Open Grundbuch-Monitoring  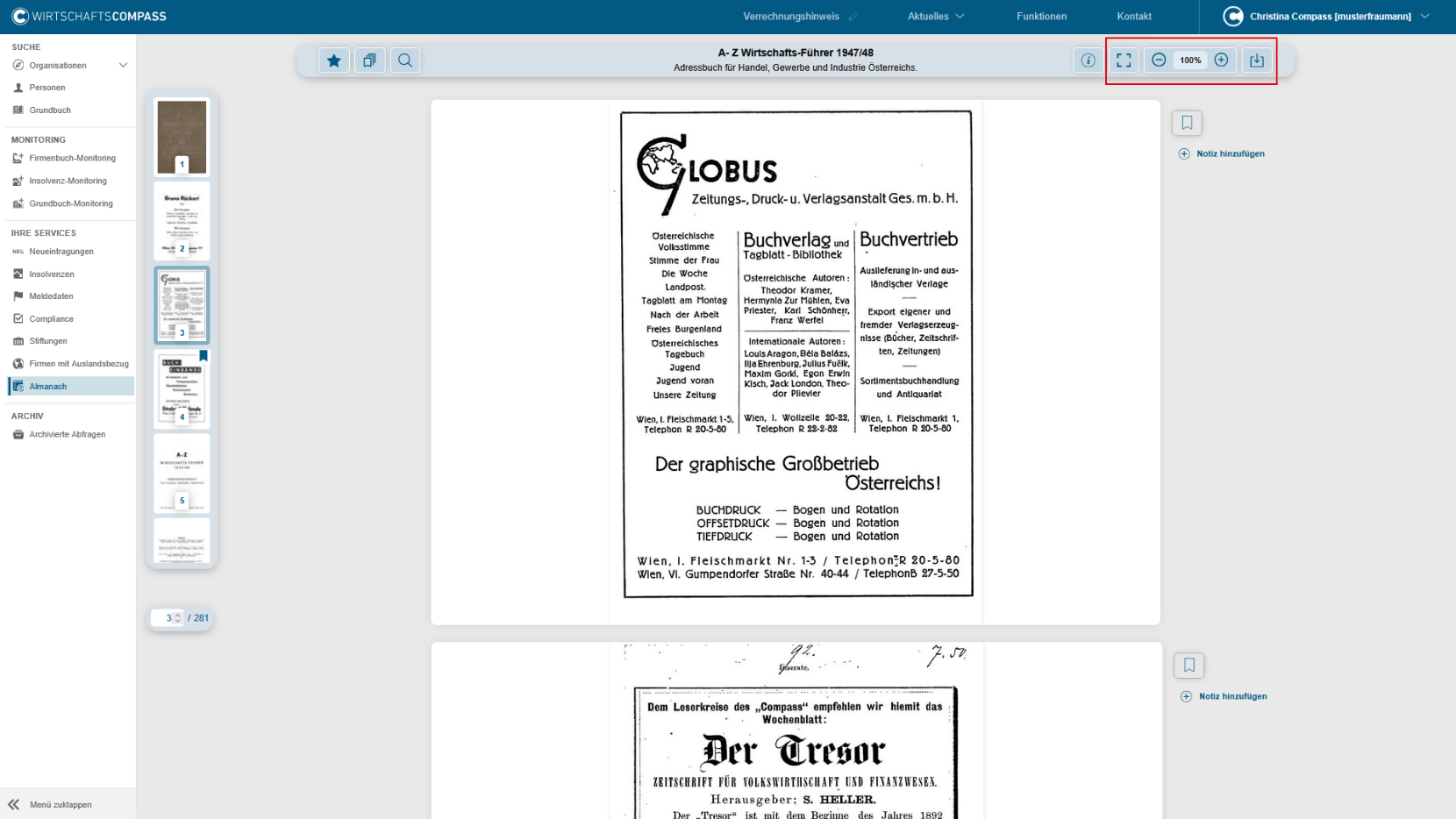click(71, 203)
